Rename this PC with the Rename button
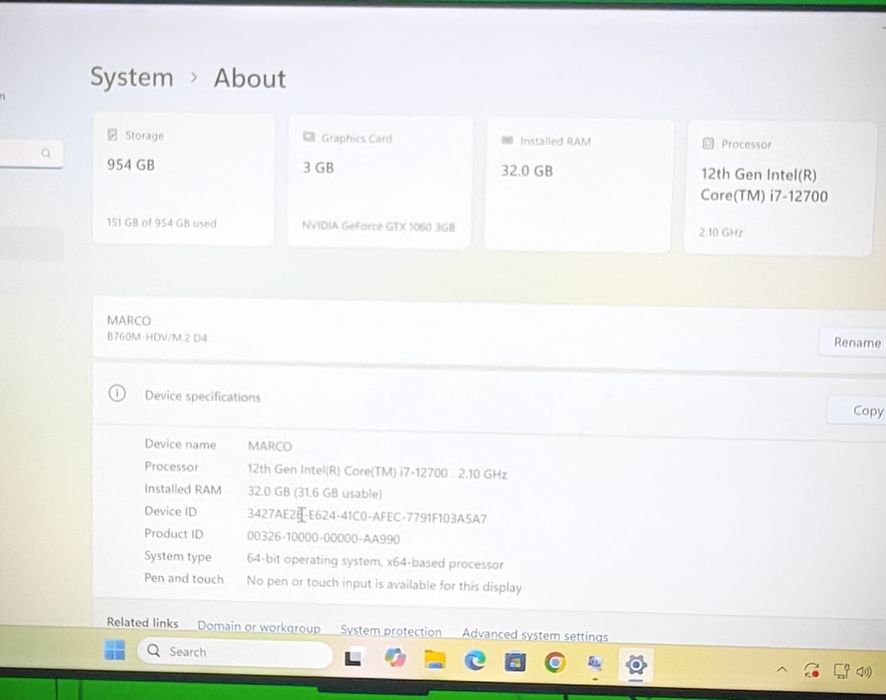 pos(853,342)
